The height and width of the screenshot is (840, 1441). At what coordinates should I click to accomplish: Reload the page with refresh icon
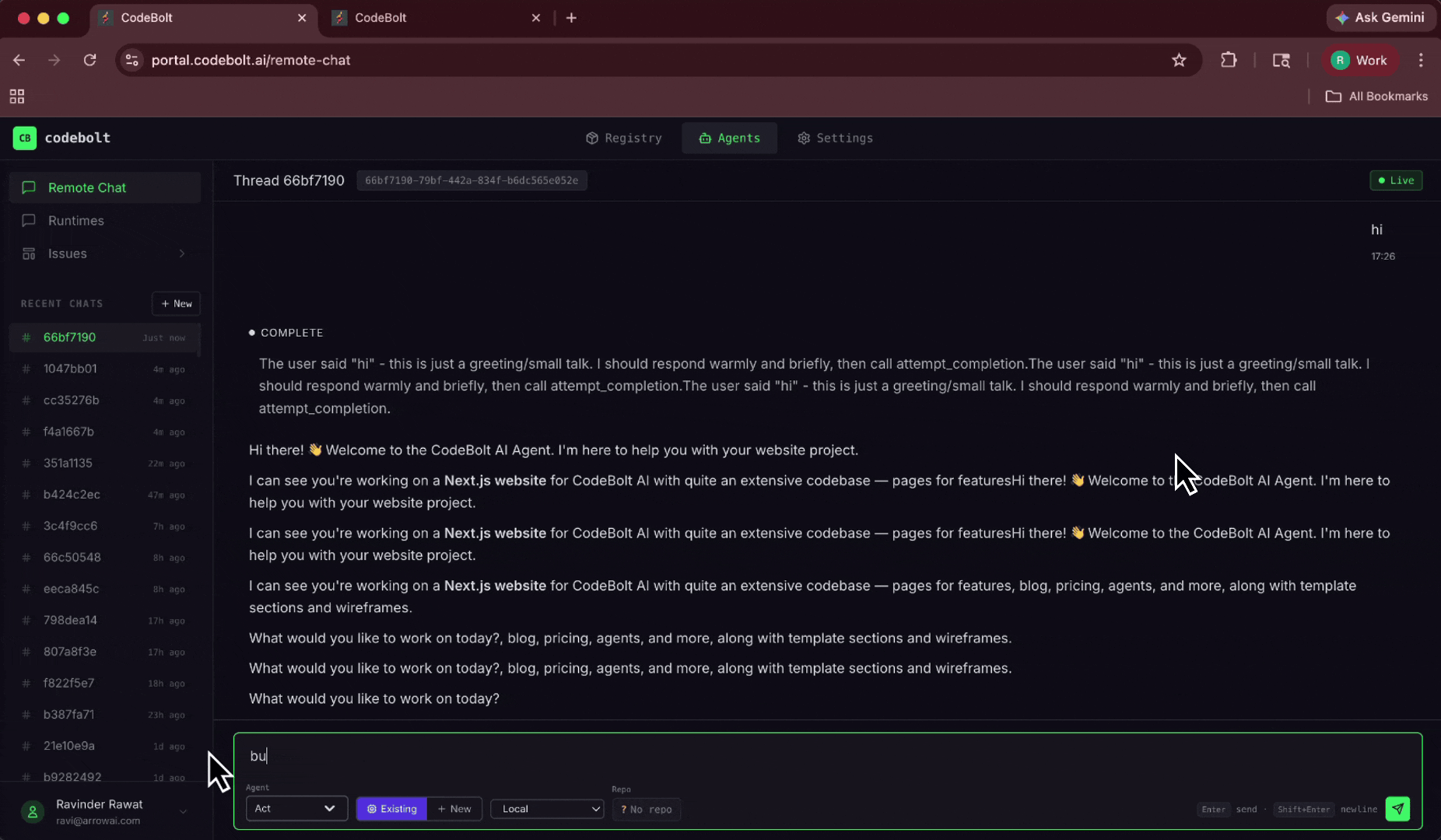pyautogui.click(x=90, y=60)
